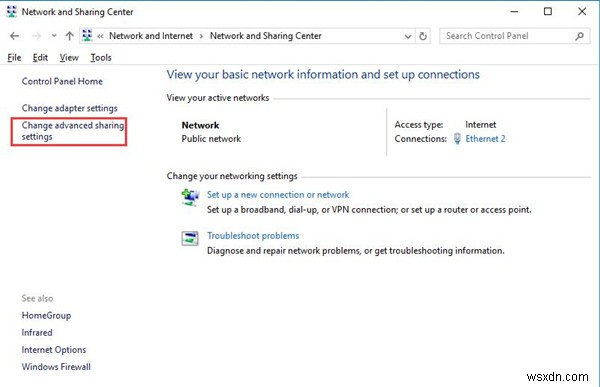The image size is (600, 387).
Task: Go up one level with the Up arrow
Action: click(x=69, y=36)
